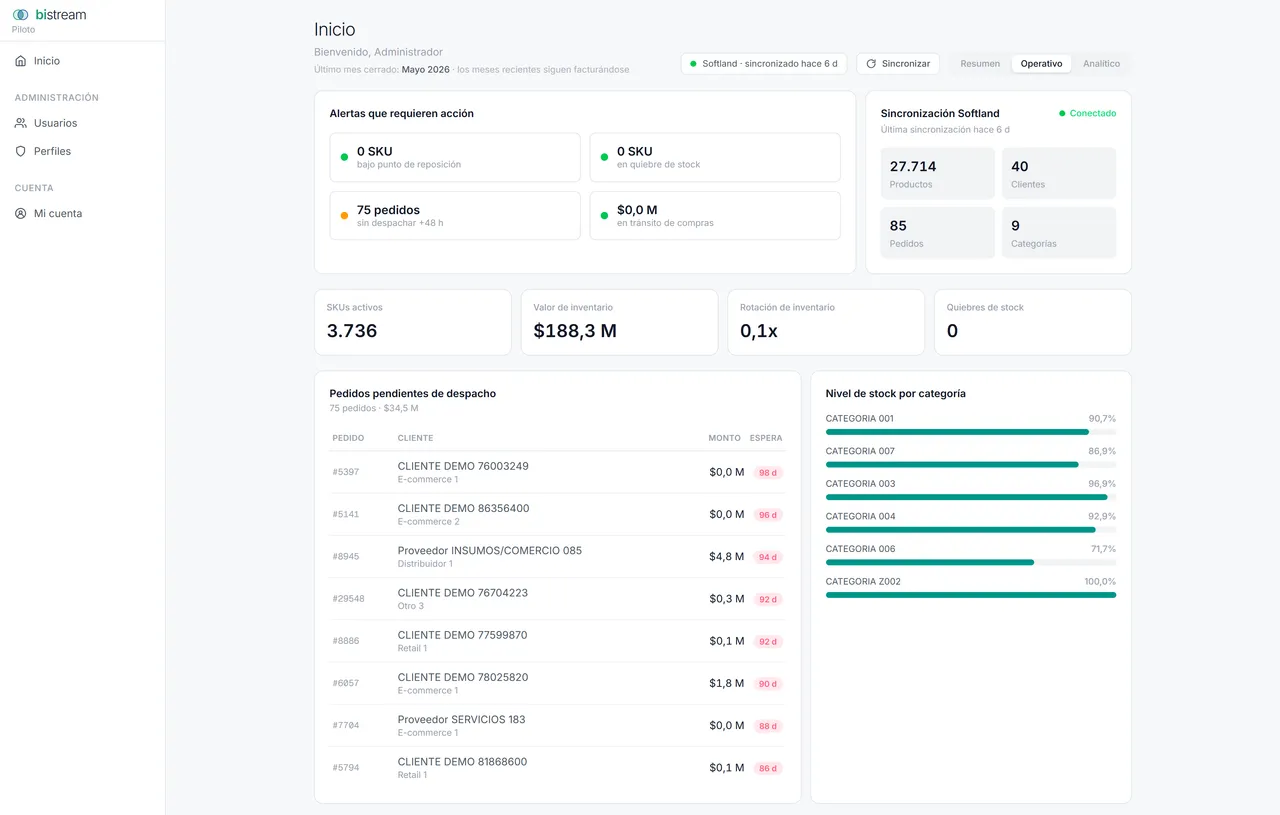The width and height of the screenshot is (1280, 815).
Task: Click green status dot in Softland sync badge
Action: (x=694, y=64)
